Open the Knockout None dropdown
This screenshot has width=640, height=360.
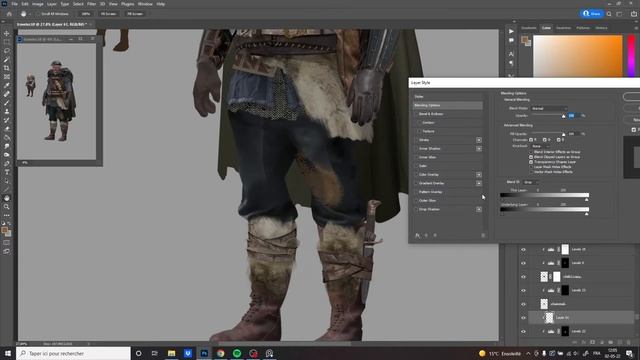[540, 146]
